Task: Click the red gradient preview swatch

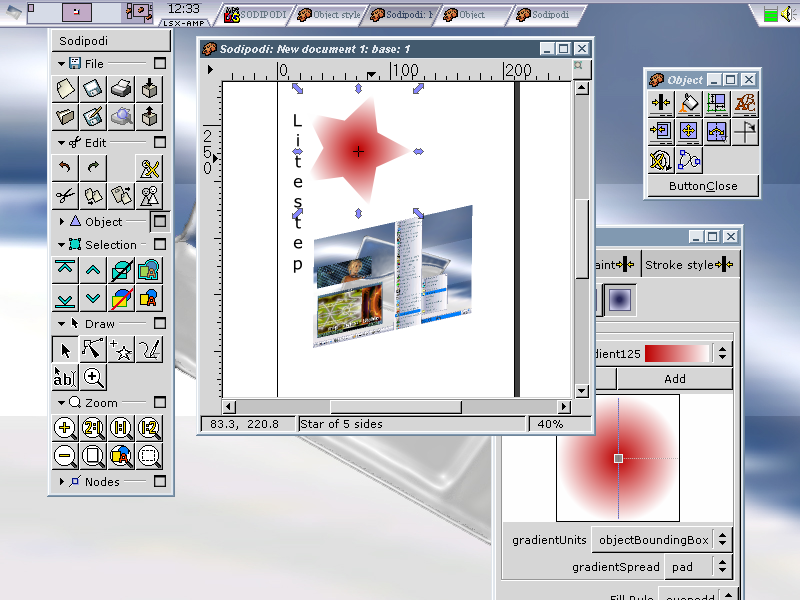Action: [677, 353]
